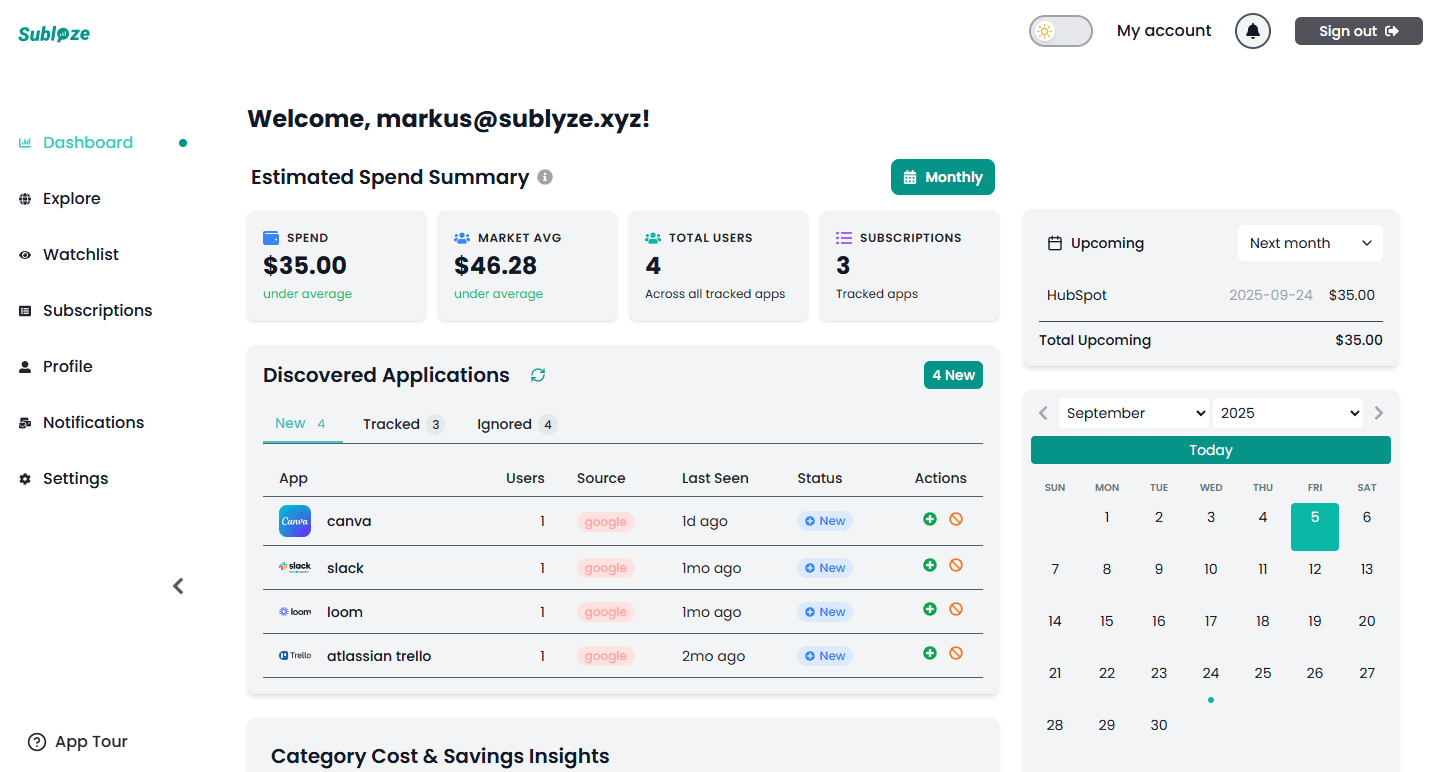Open notifications via the bell icon

pyautogui.click(x=1252, y=31)
